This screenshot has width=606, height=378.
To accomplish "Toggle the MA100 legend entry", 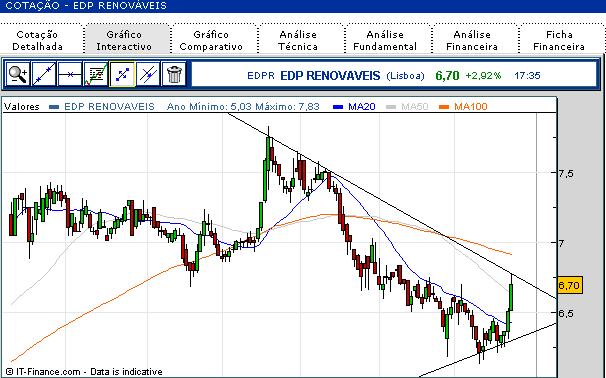I will point(470,106).
